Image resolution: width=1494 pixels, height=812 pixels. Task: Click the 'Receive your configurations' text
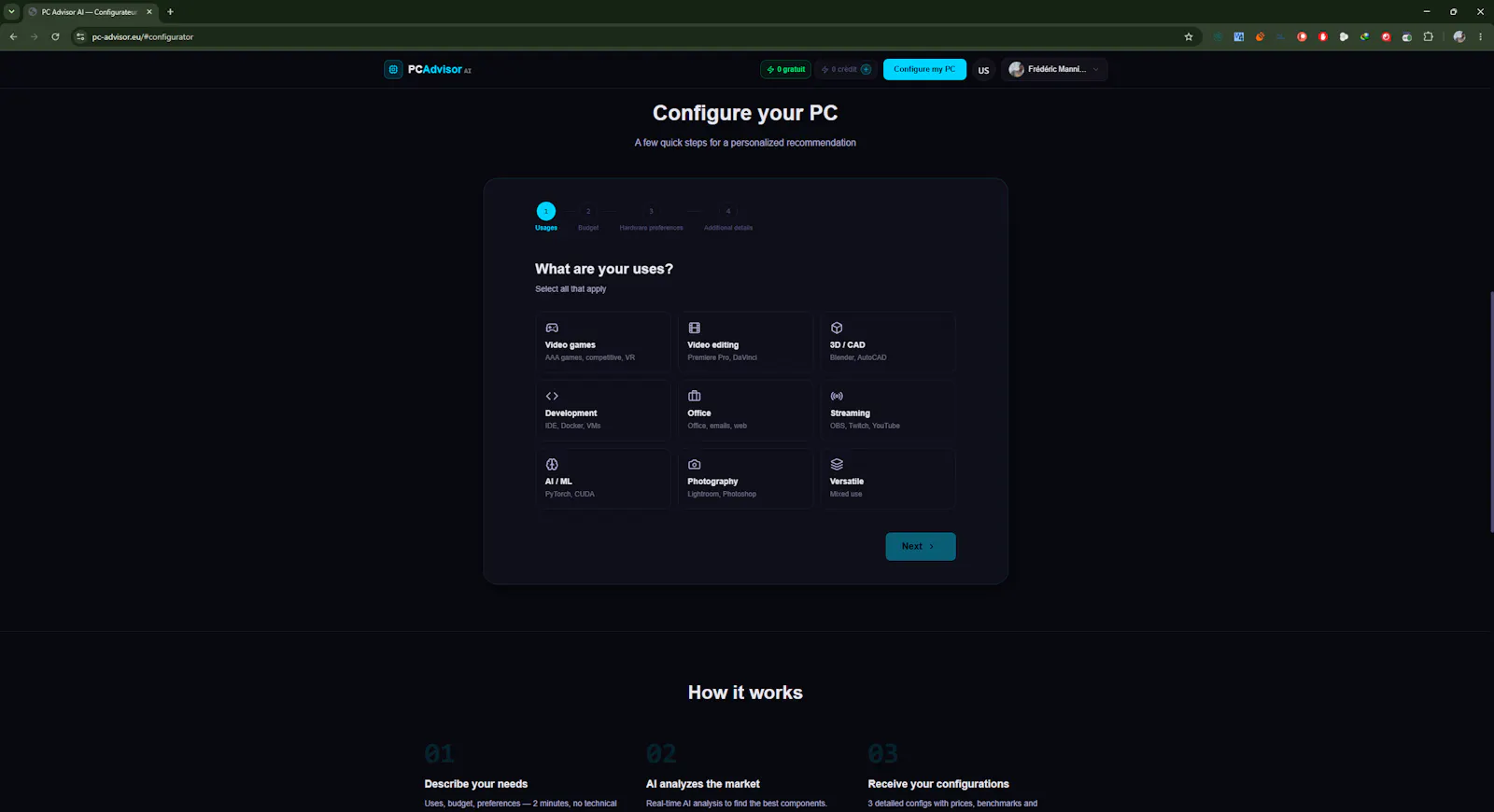pos(938,784)
